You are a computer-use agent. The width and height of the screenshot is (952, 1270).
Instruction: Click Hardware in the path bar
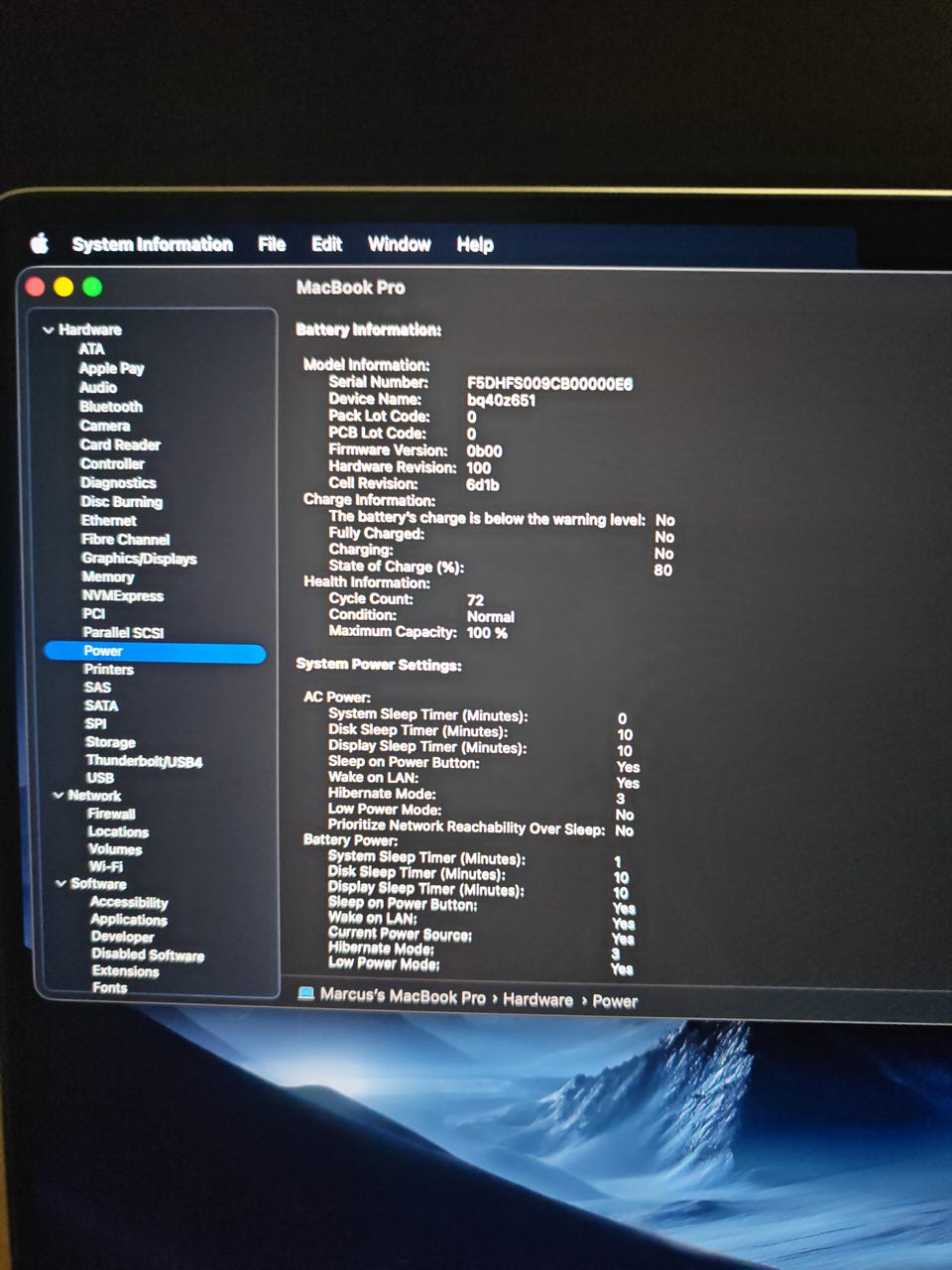click(x=537, y=999)
